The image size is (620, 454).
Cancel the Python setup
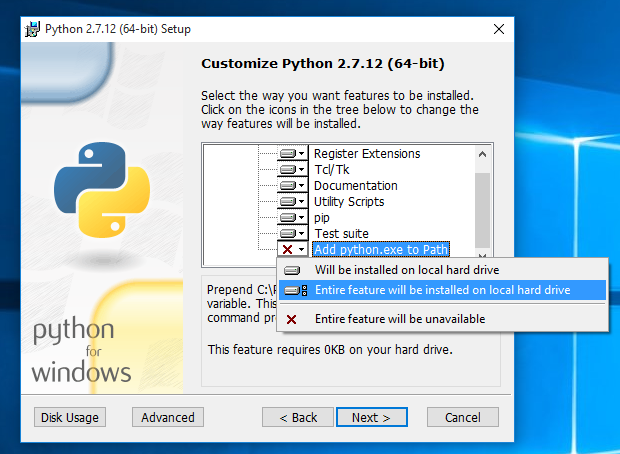pyautogui.click(x=463, y=417)
